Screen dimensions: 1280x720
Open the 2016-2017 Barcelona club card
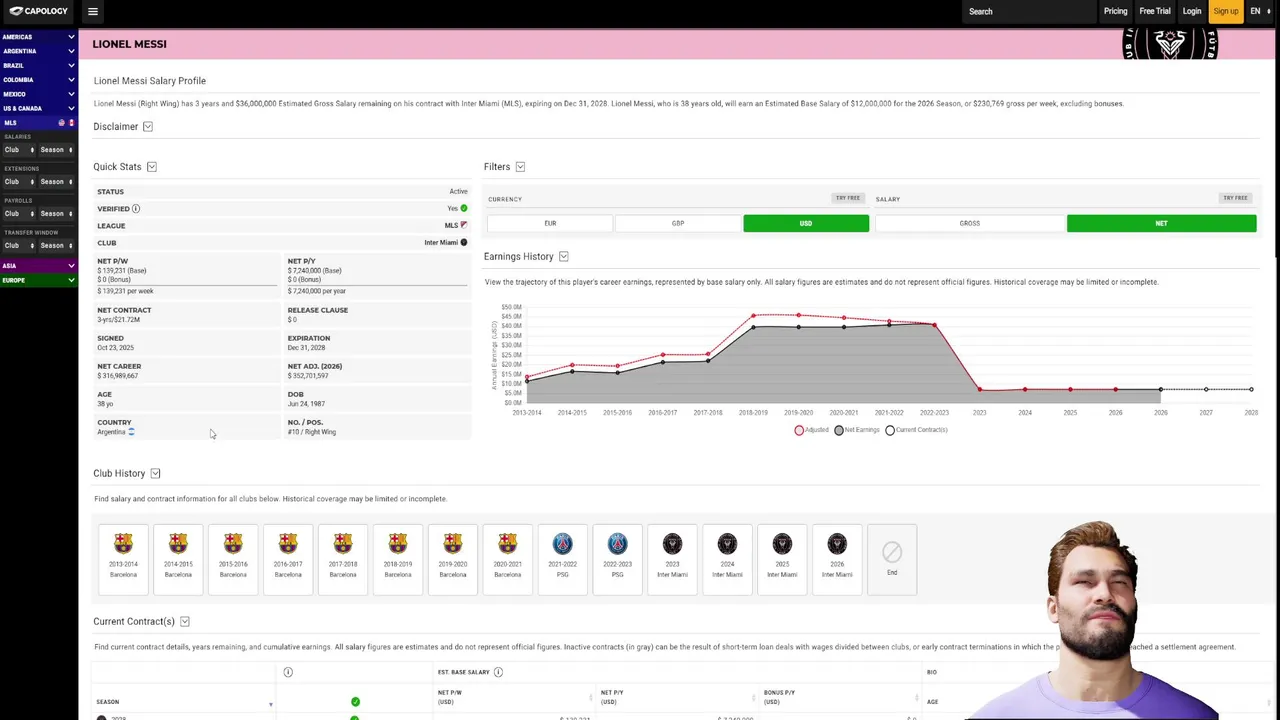coord(288,559)
